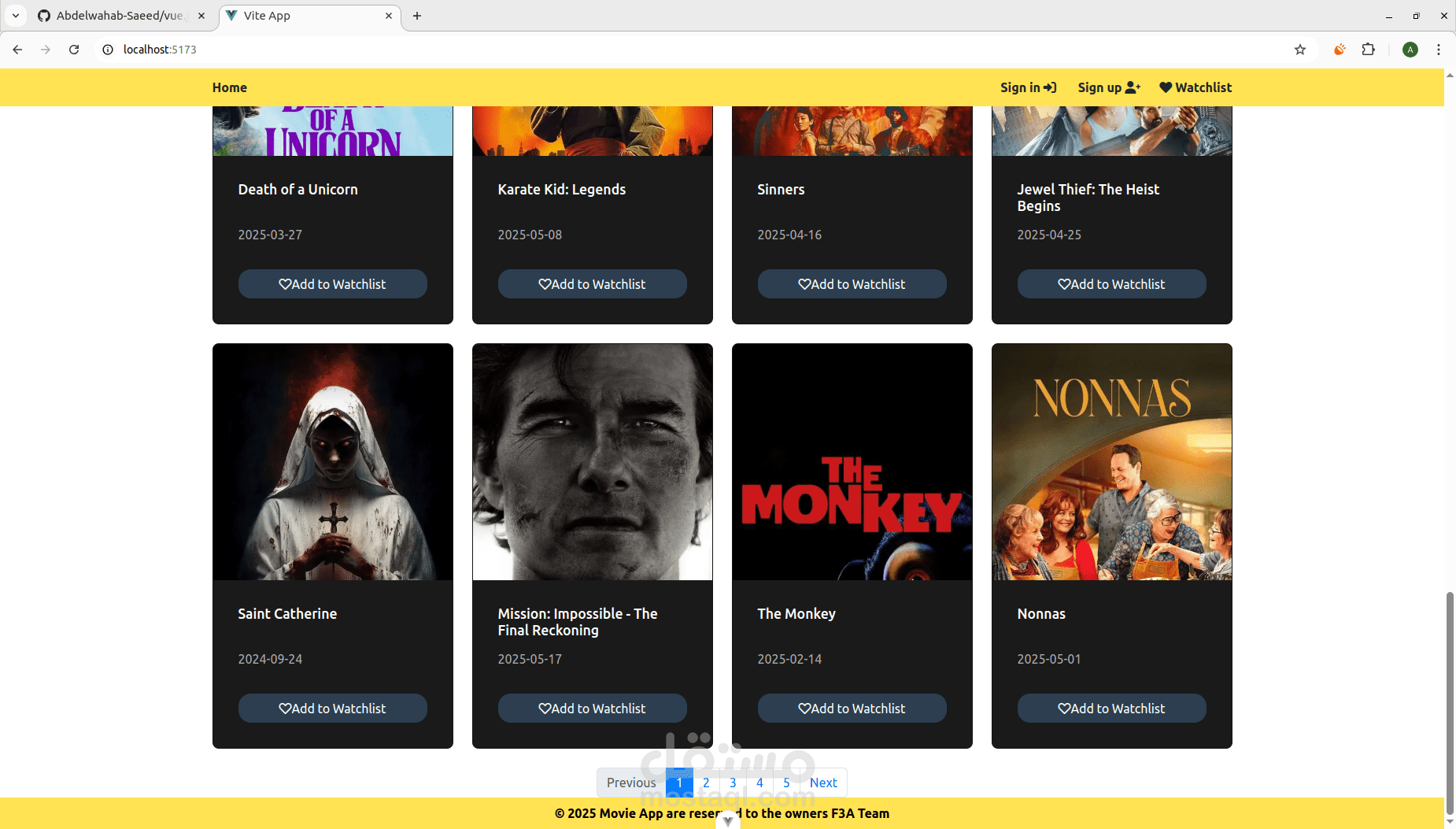Add The Monkey to watchlist
The height and width of the screenshot is (829, 1456).
point(852,709)
